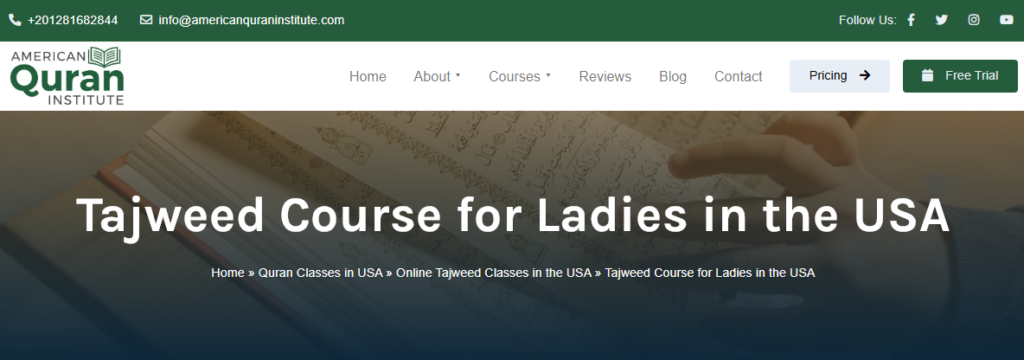Email info@americanquraninstitute.com link
Screen dimensions: 1024x360
[251, 20]
